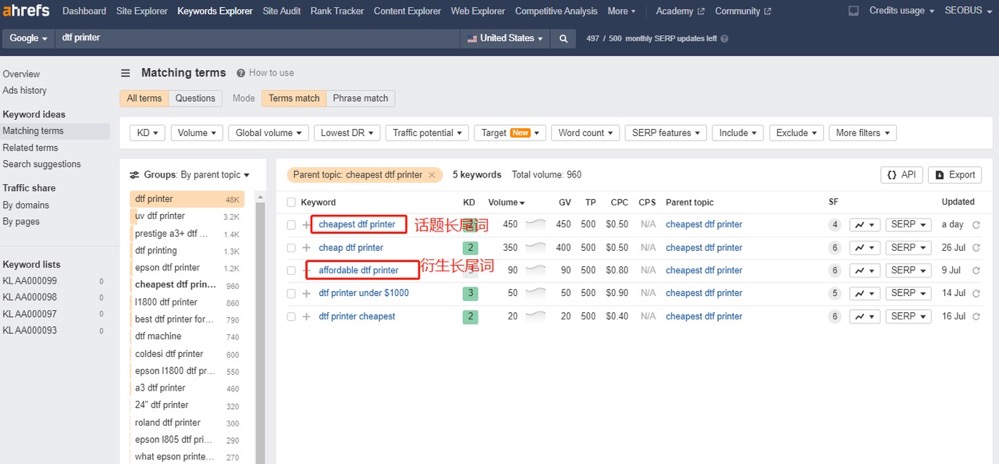Open the More filters dropdown
Image resolution: width=999 pixels, height=464 pixels.
[863, 133]
